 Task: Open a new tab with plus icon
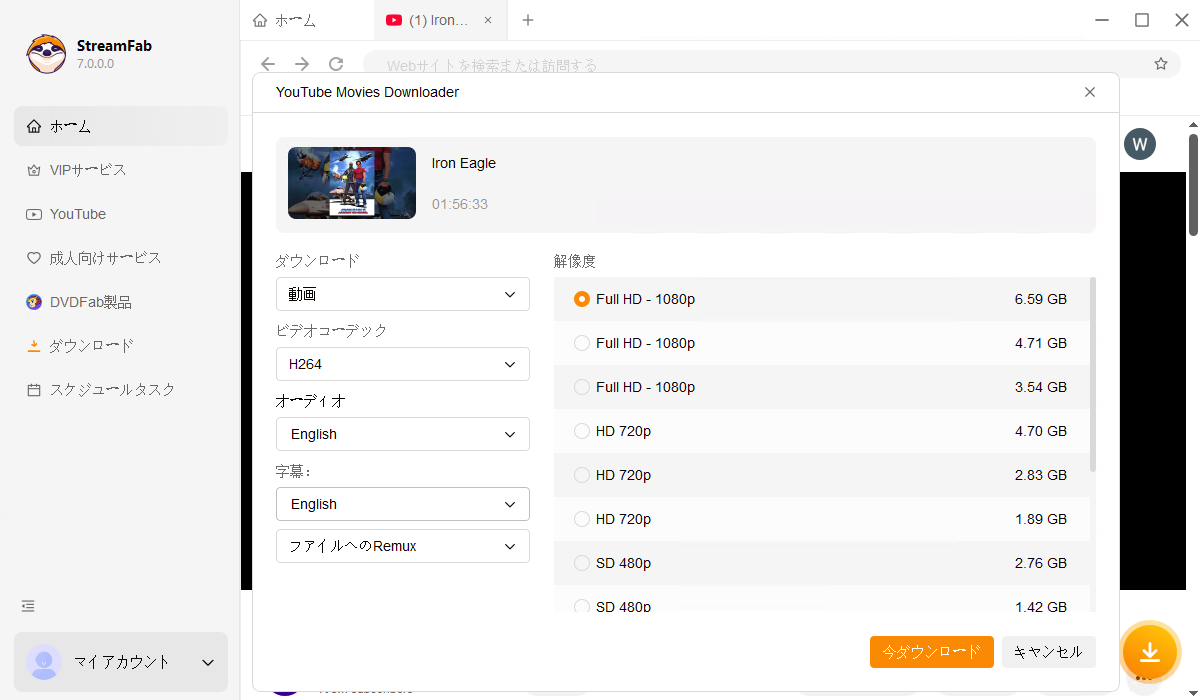528,20
